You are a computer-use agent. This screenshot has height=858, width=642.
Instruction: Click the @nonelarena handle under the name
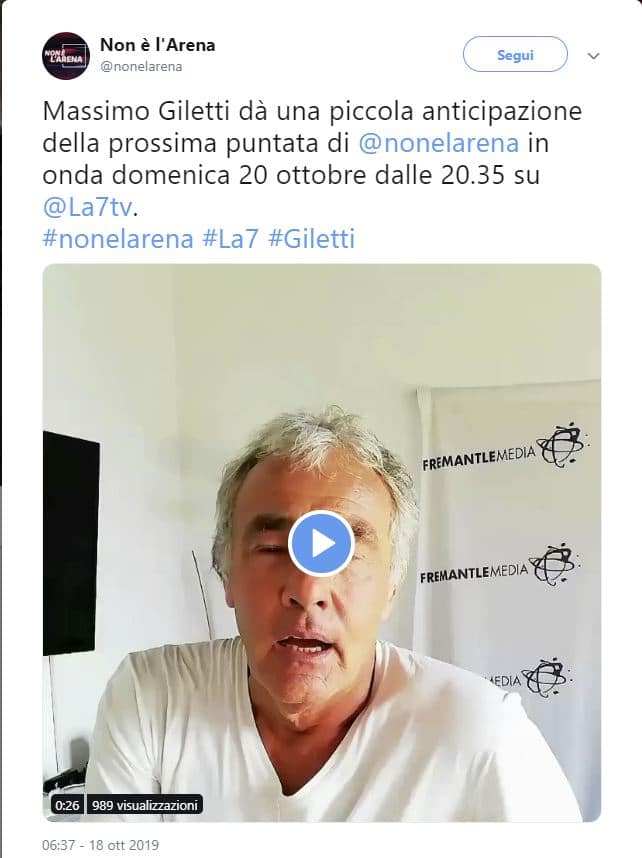[x=141, y=67]
